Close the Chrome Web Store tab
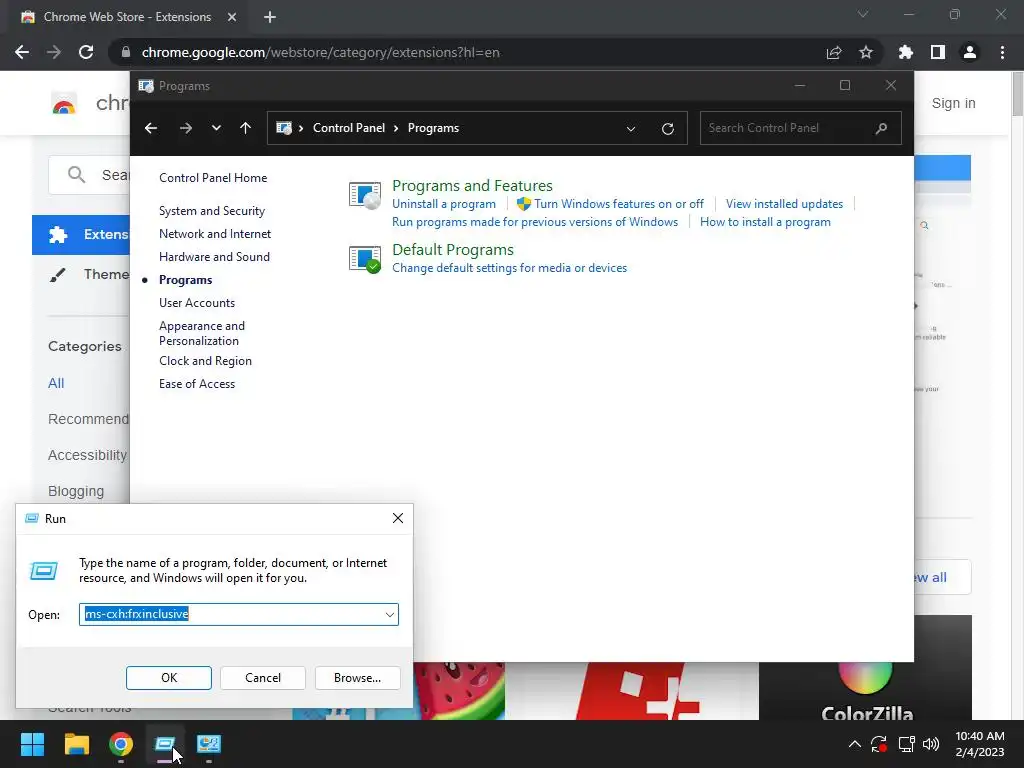The image size is (1024, 768). (232, 17)
